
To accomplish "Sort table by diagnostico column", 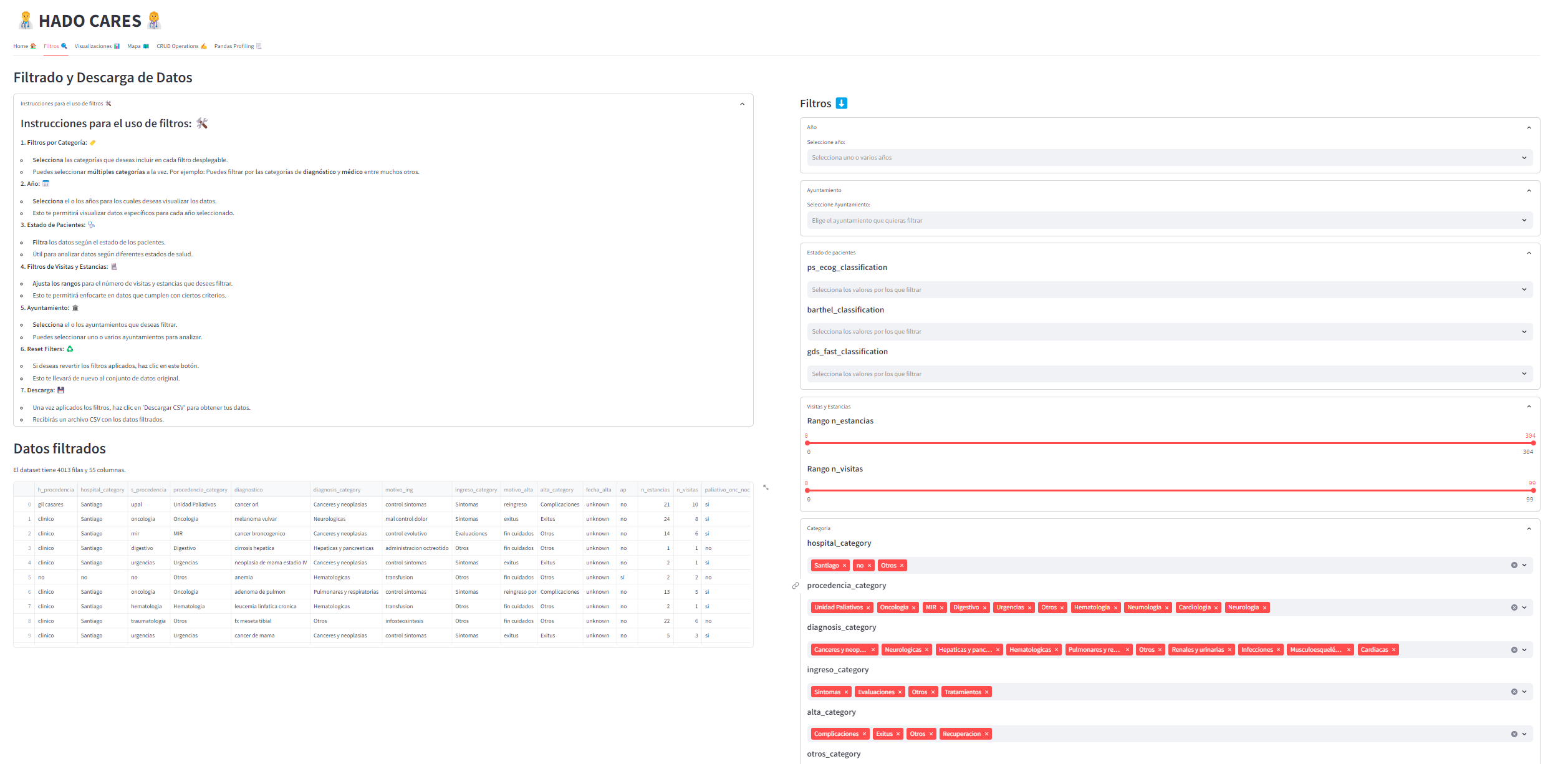I will click(x=271, y=490).
